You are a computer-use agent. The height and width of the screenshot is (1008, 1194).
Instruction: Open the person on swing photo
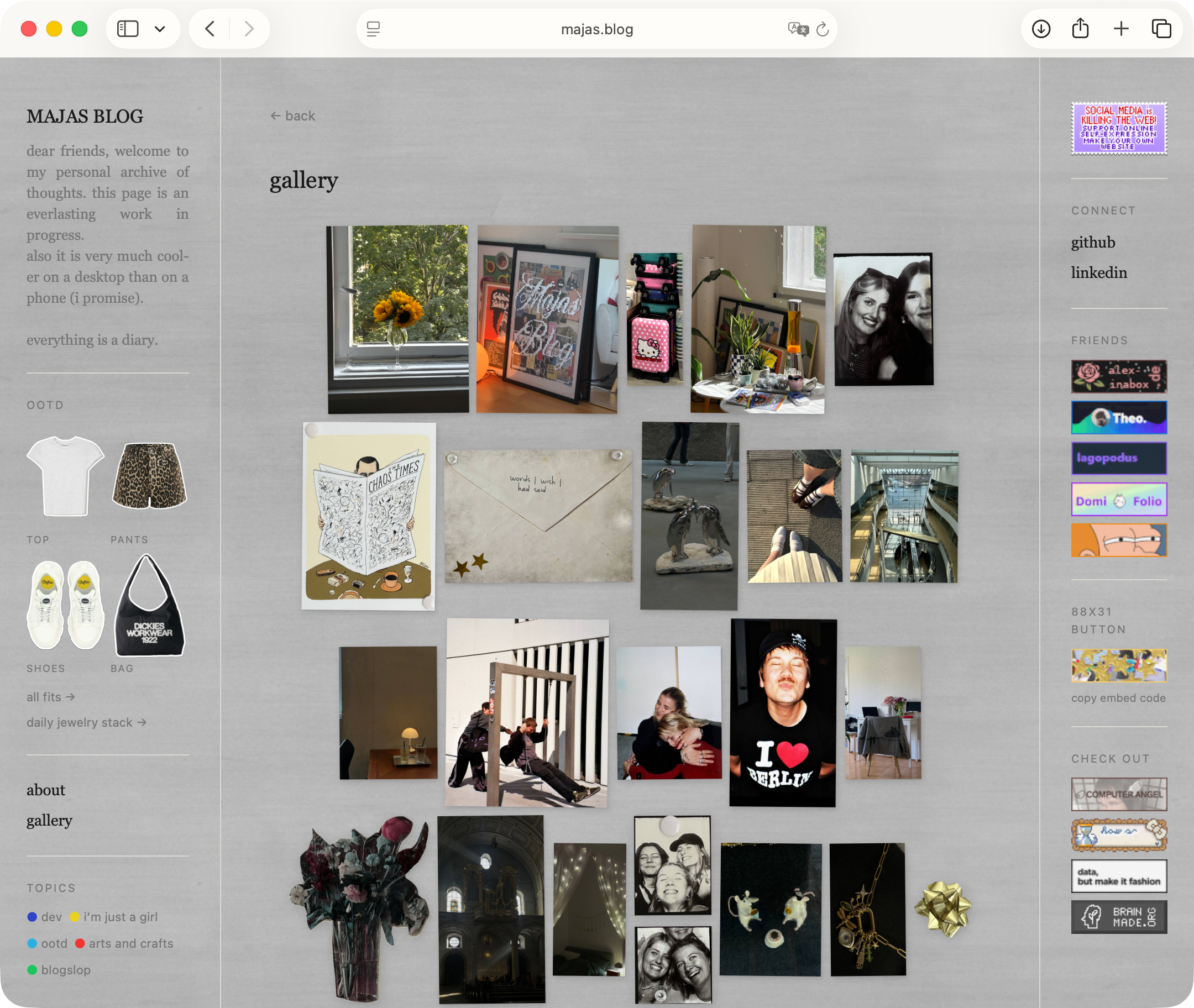526,712
